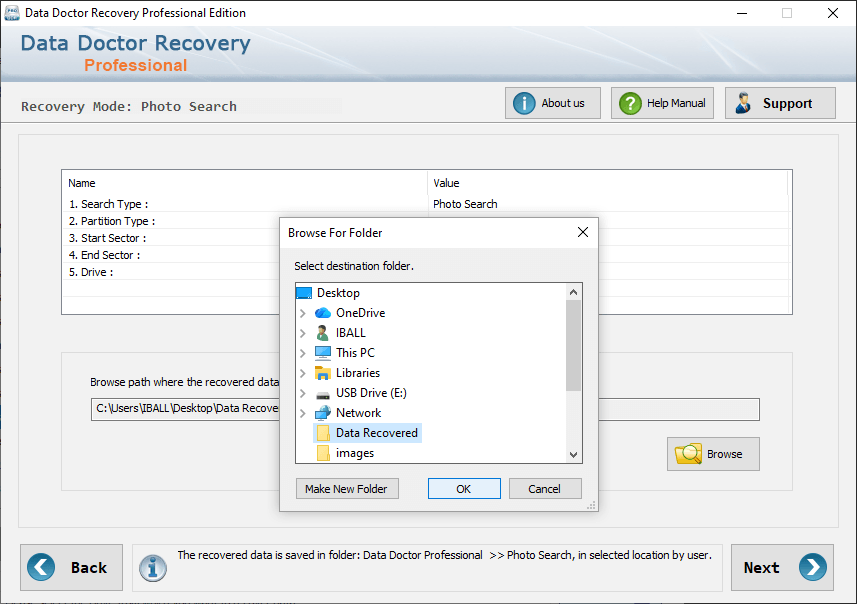This screenshot has width=857, height=604.
Task: Click the 'Photo Search' value cell
Action: click(465, 204)
